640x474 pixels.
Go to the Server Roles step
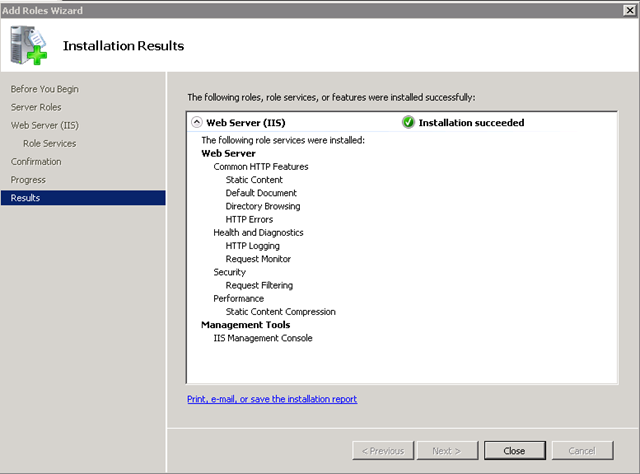click(x=36, y=107)
